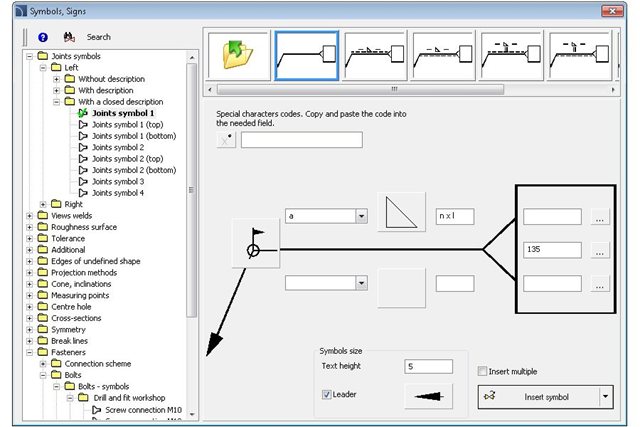
Task: Open Edges of undefined shape folder
Action: click(x=96, y=261)
